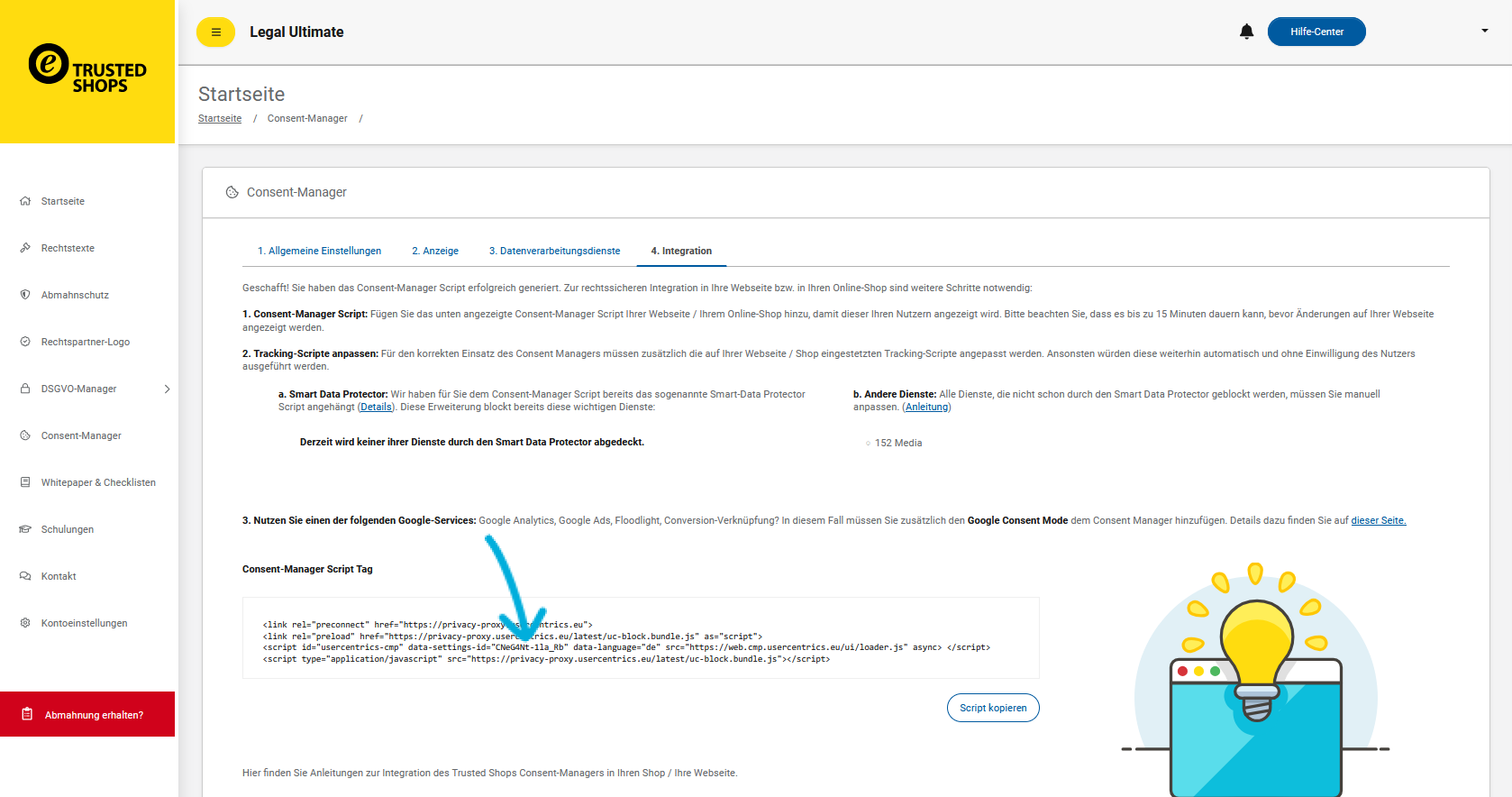
Task: Click the Whitepaper & Checklisten document icon
Action: pyautogui.click(x=25, y=482)
